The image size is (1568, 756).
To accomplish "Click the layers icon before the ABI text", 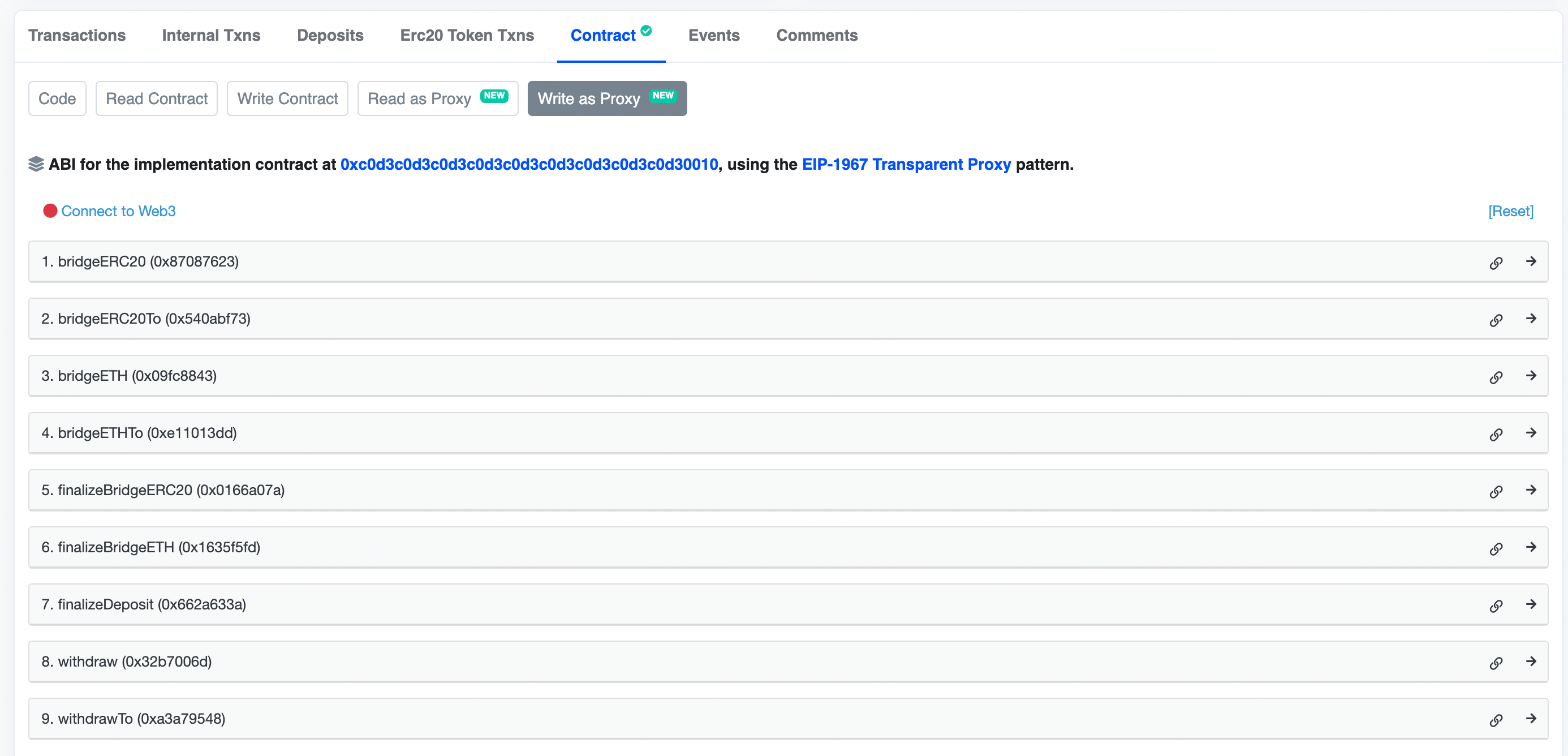I will (36, 163).
